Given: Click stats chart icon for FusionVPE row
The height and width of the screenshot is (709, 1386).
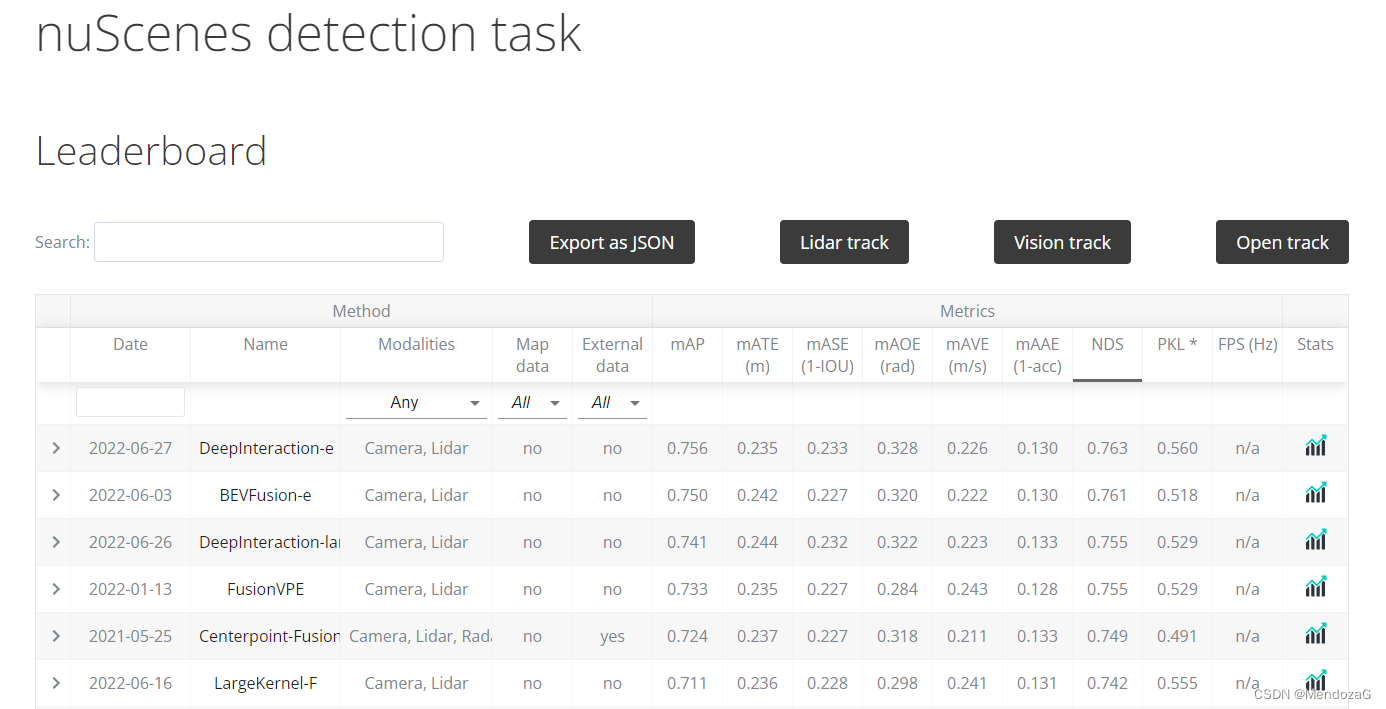Looking at the screenshot, I should [x=1315, y=588].
